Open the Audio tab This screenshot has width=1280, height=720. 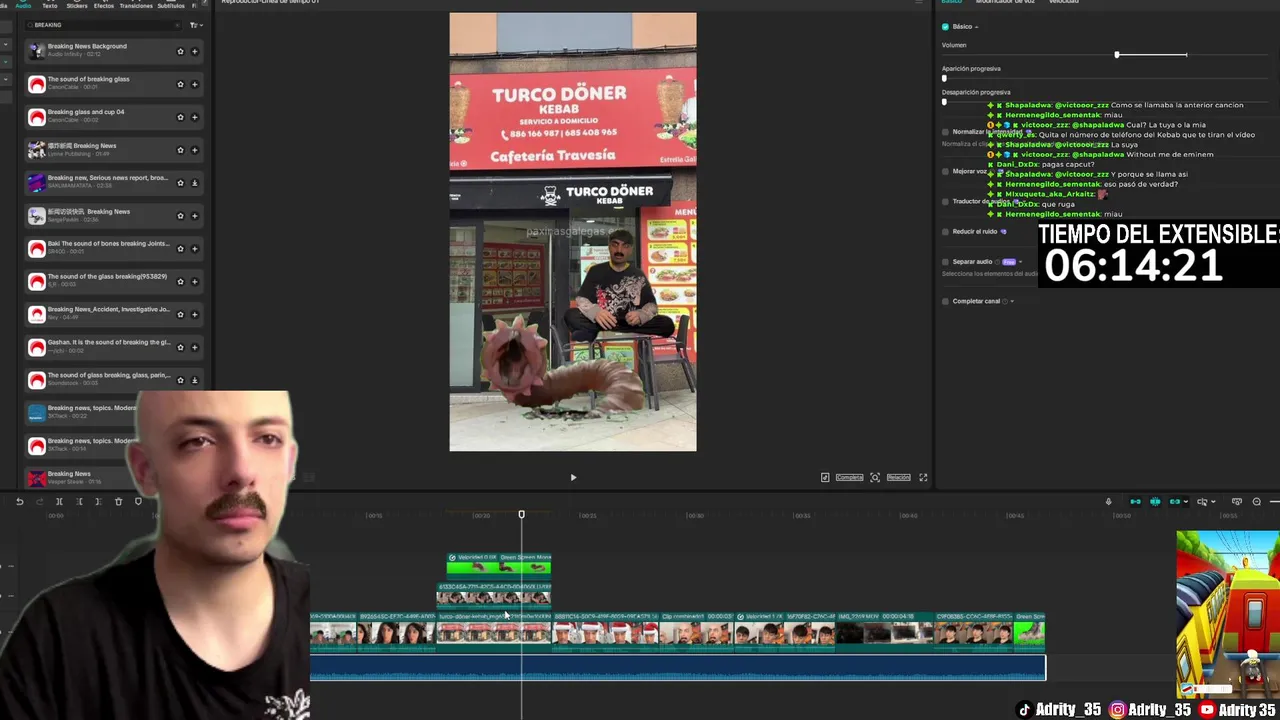(x=23, y=5)
